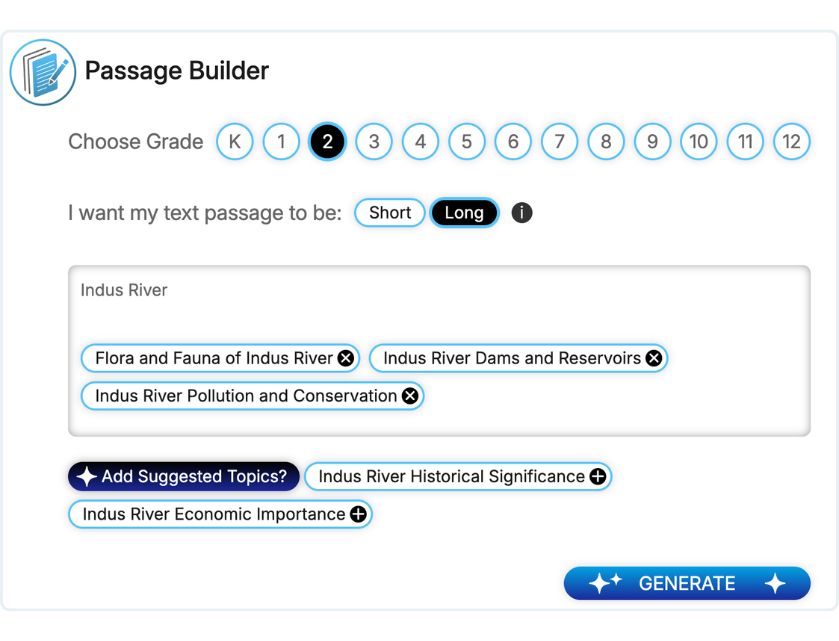Choose grade 3
The image size is (839, 641).
tap(374, 142)
